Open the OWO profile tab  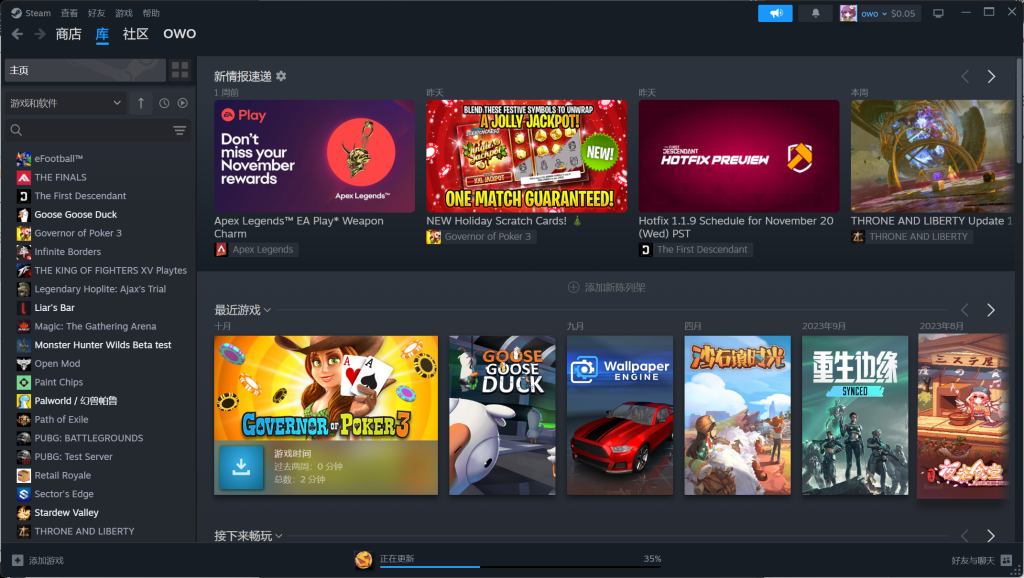(x=180, y=34)
